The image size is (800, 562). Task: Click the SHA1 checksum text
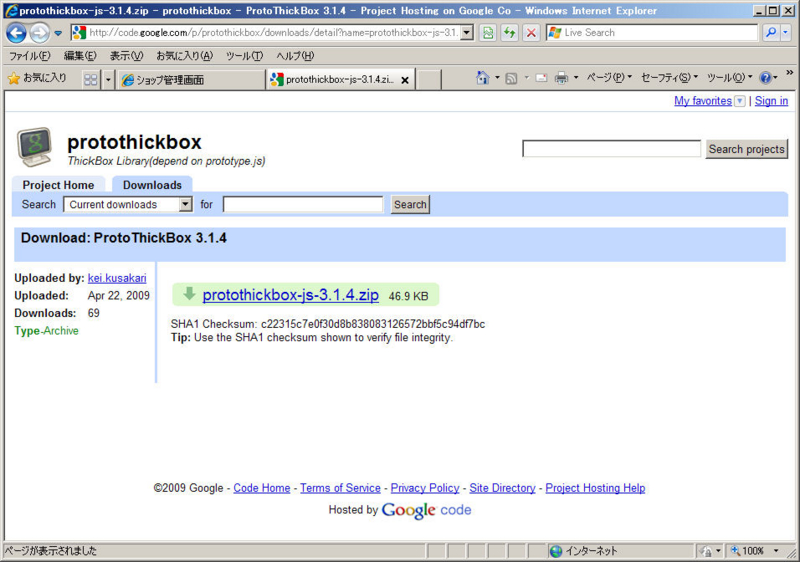coord(328,324)
